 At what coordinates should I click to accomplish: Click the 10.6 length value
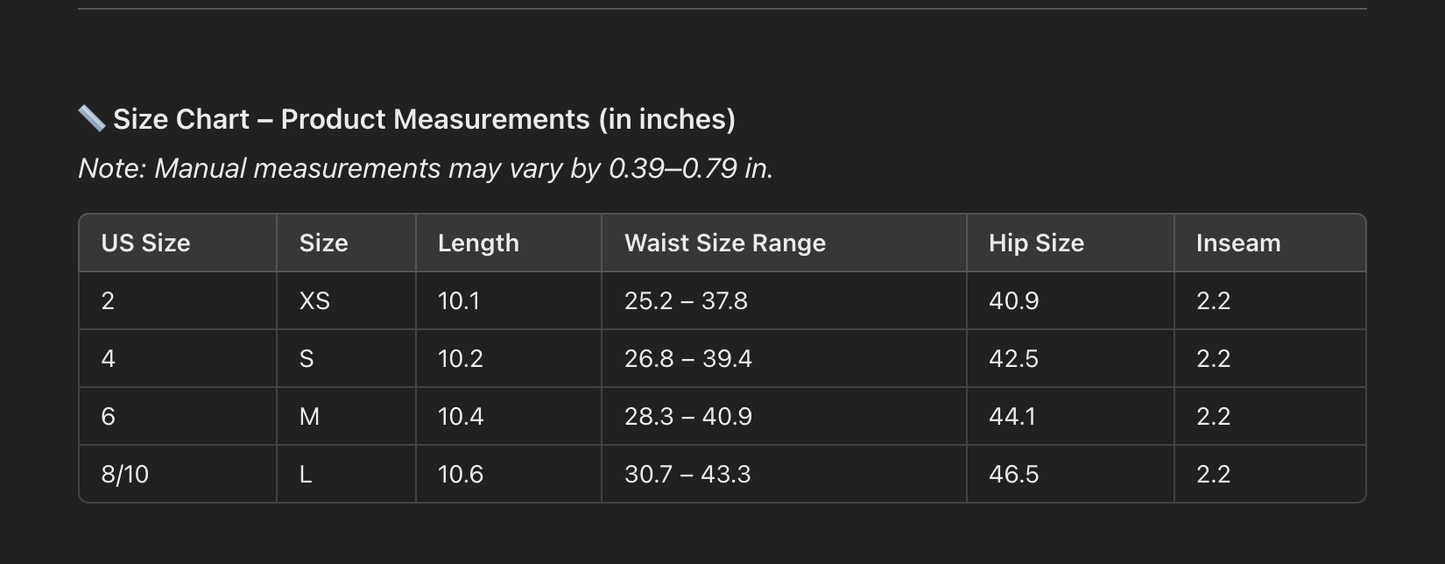pyautogui.click(x=461, y=474)
